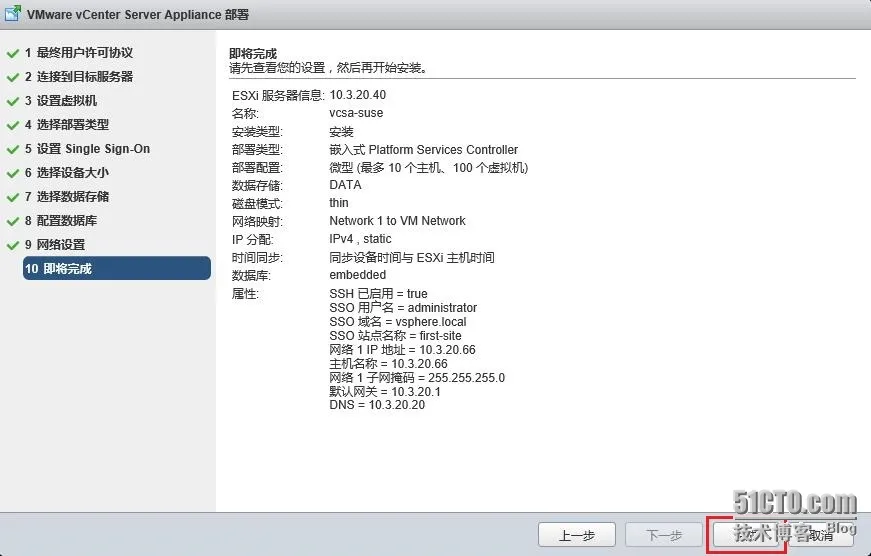Click the SSH 已启用 = true property
This screenshot has height=556, width=871.
378,293
